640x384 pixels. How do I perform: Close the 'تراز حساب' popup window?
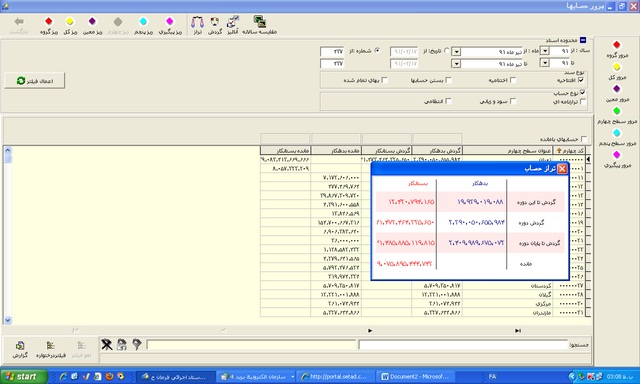(x=562, y=169)
